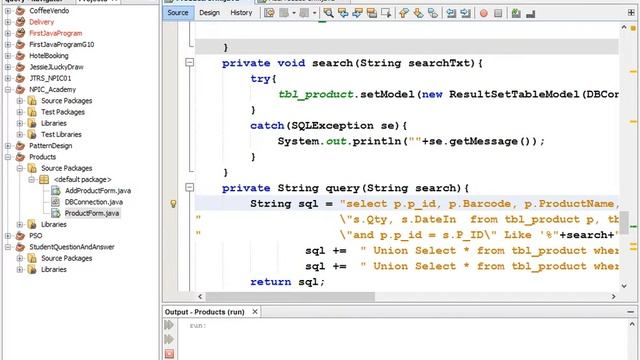Close the Output - Products (run) tab
The height and width of the screenshot is (360, 640).
(255, 312)
